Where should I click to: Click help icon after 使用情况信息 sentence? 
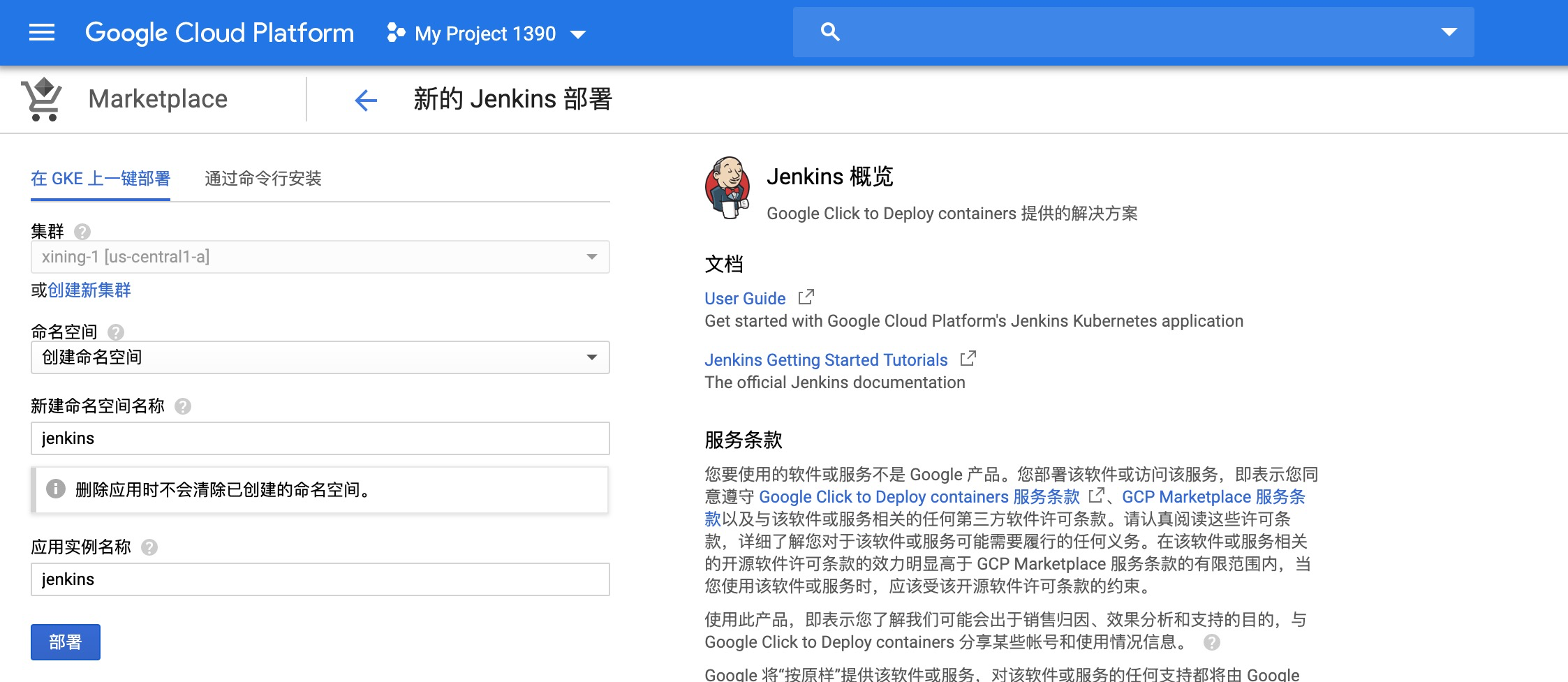pos(1212,642)
